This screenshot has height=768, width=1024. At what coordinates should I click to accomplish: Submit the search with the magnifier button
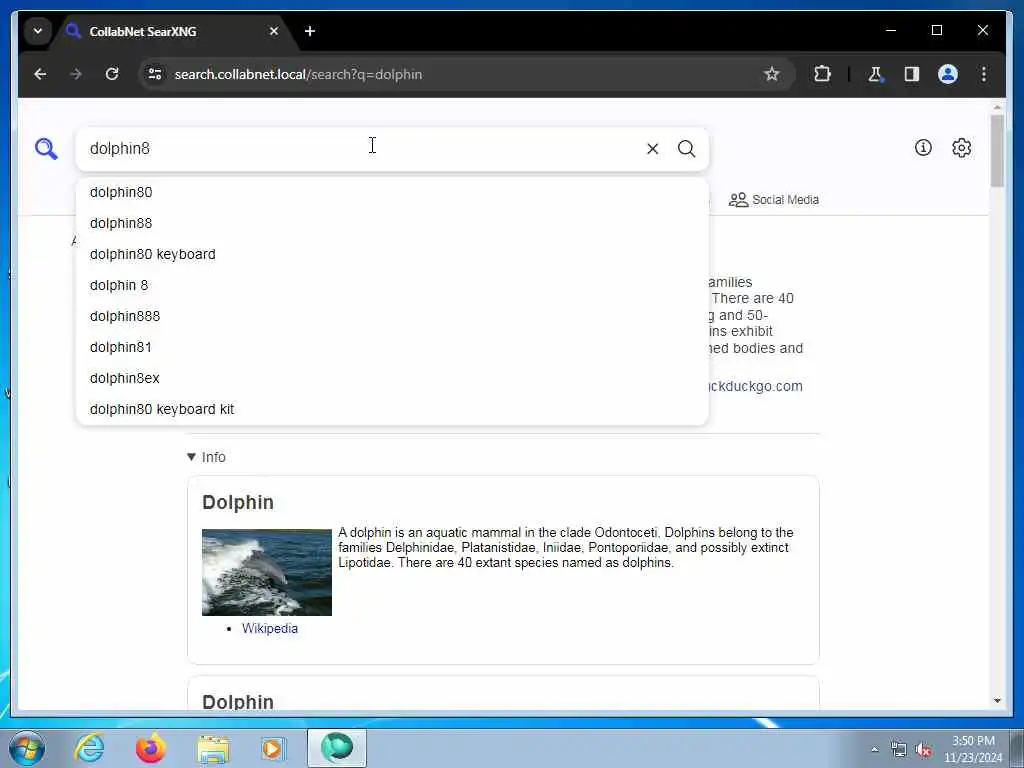(686, 149)
